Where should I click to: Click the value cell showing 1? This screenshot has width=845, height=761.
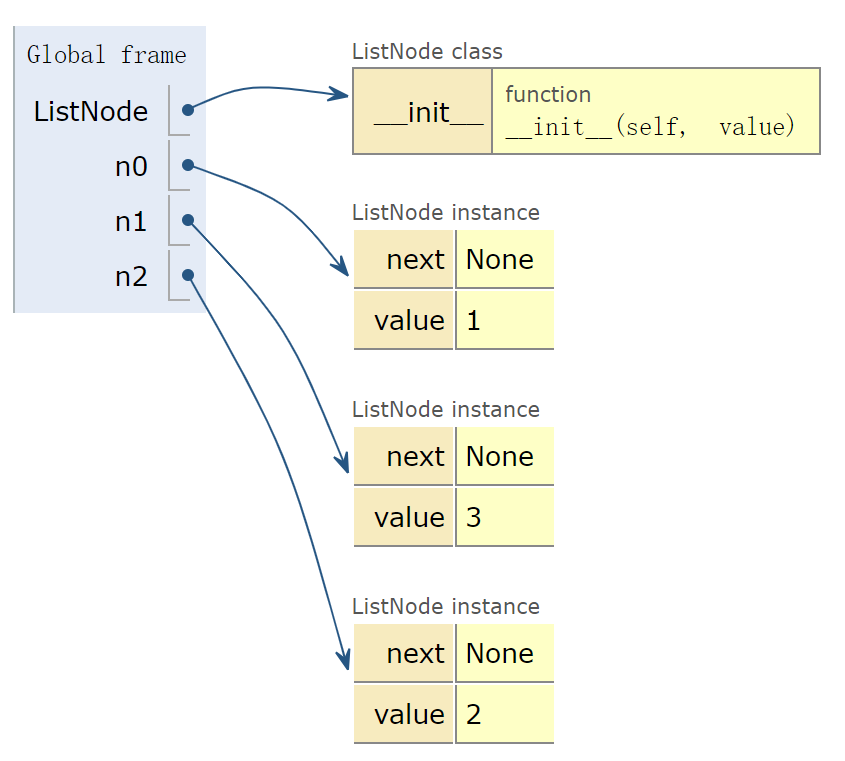coord(505,320)
